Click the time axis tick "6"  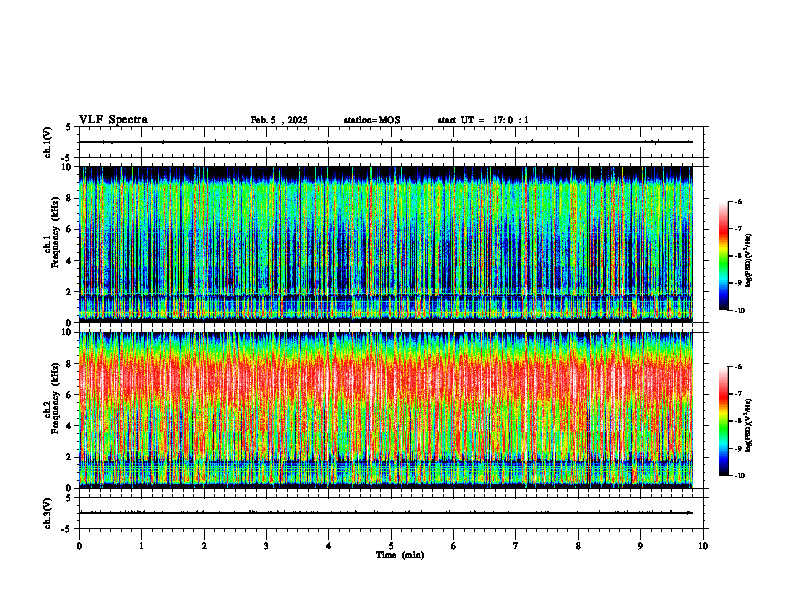453,546
